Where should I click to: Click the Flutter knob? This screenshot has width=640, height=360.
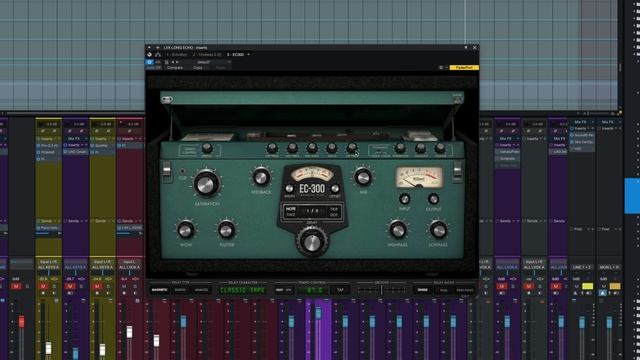(226, 230)
